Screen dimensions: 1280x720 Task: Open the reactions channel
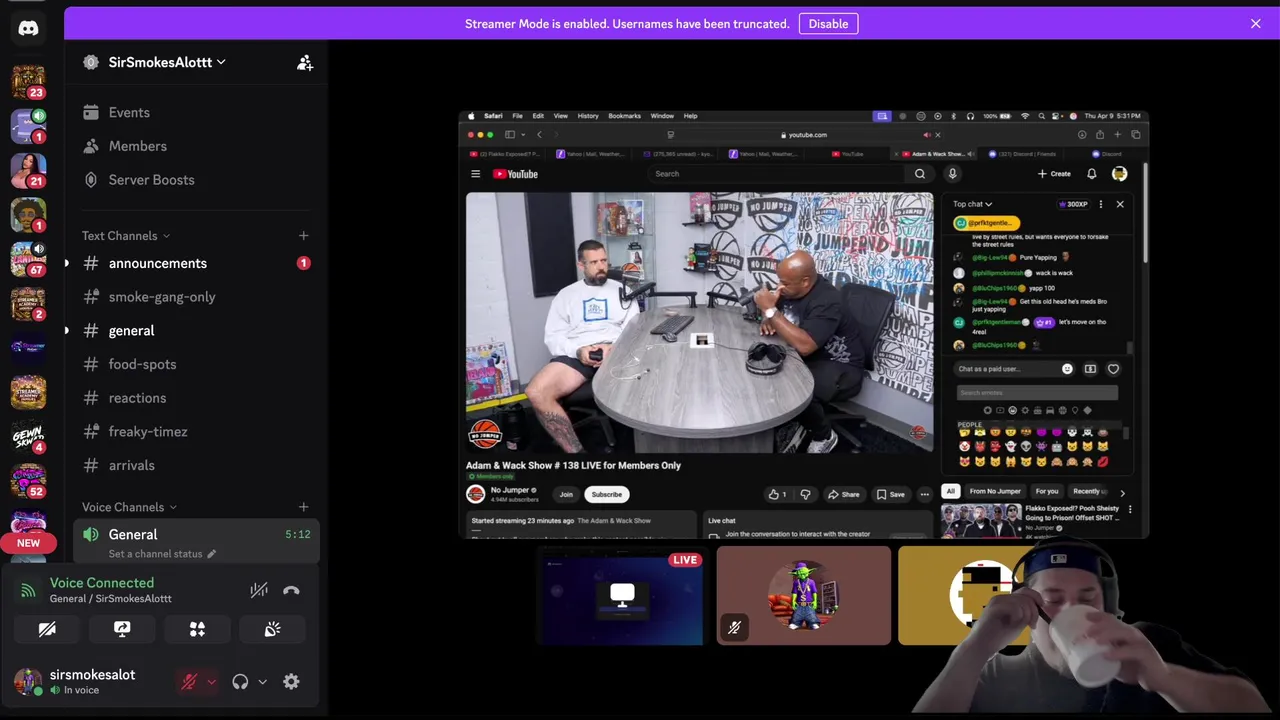196,398
